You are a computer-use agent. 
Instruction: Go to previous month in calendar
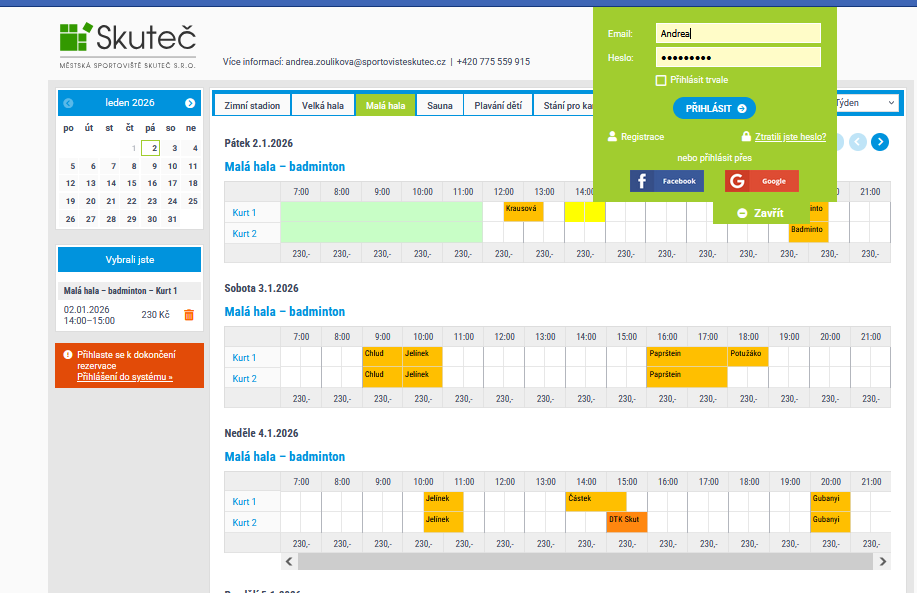(x=69, y=103)
